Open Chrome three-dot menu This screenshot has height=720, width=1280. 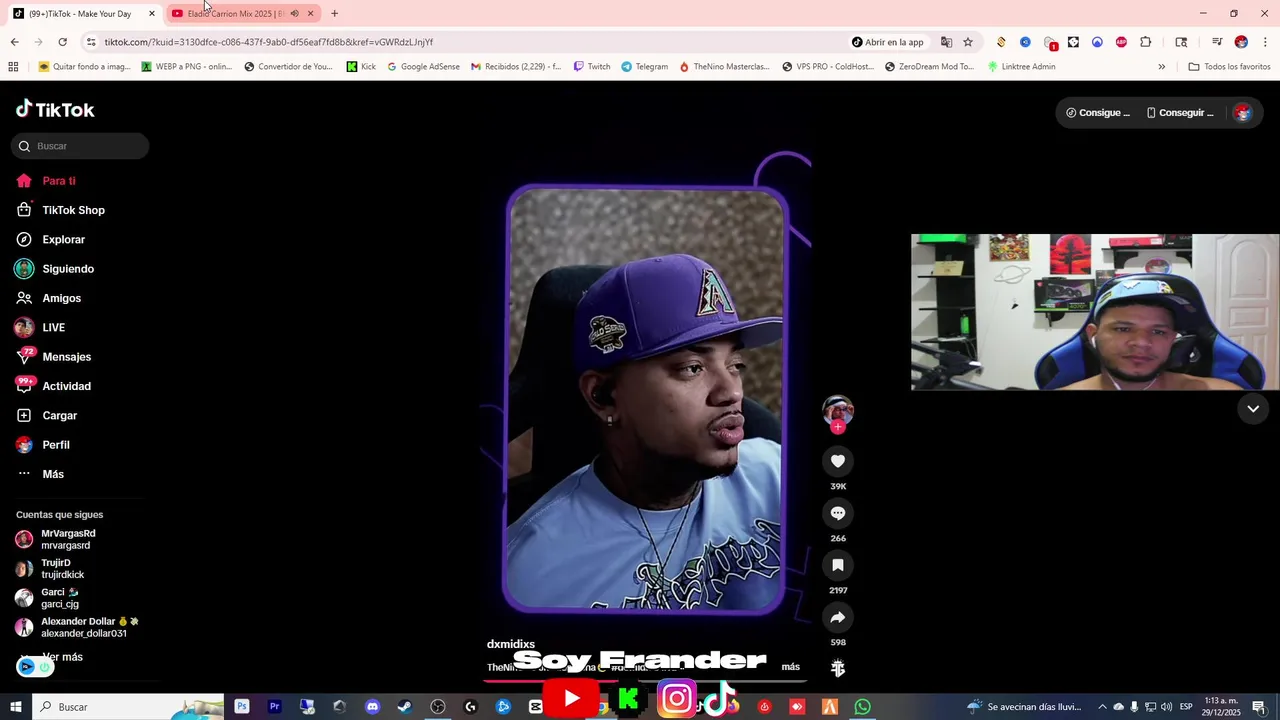1266,42
